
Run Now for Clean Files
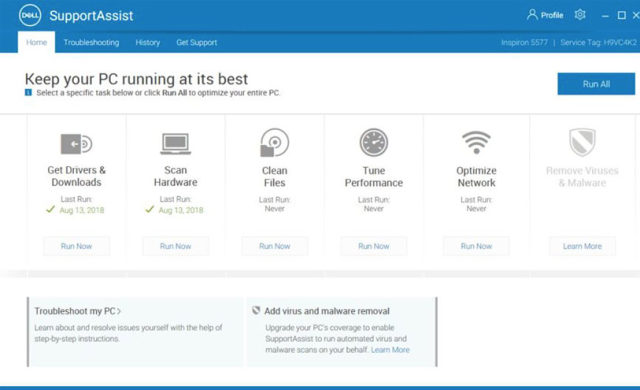pyautogui.click(x=275, y=246)
